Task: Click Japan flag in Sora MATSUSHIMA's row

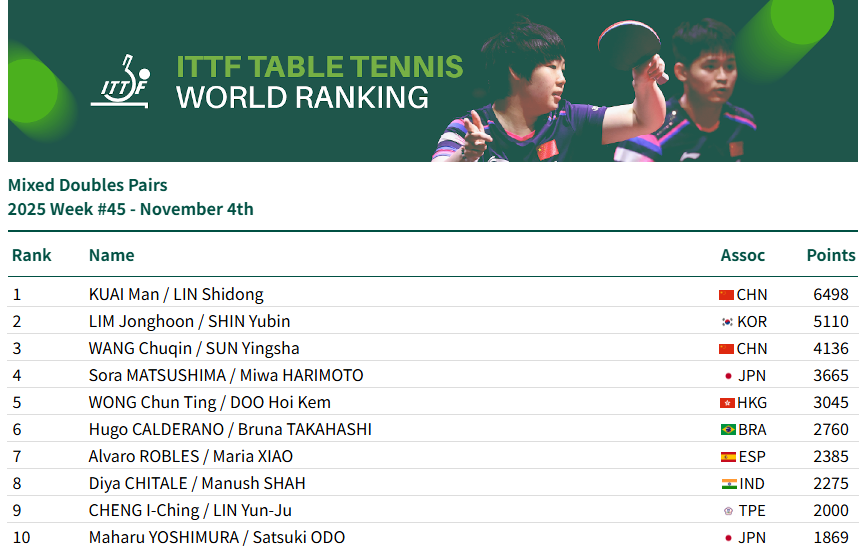Action: coord(728,376)
